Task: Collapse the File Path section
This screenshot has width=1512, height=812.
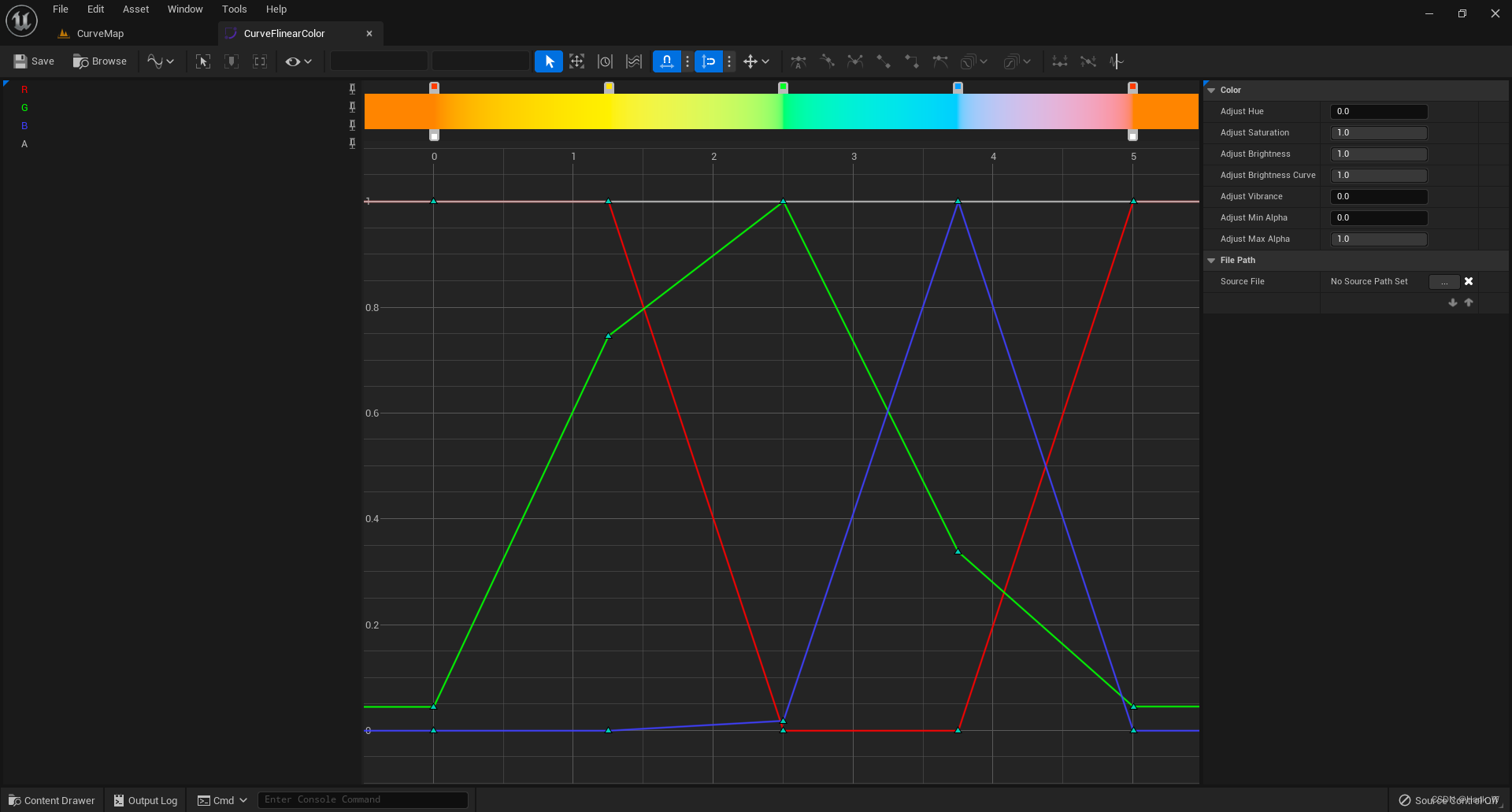Action: tap(1212, 260)
